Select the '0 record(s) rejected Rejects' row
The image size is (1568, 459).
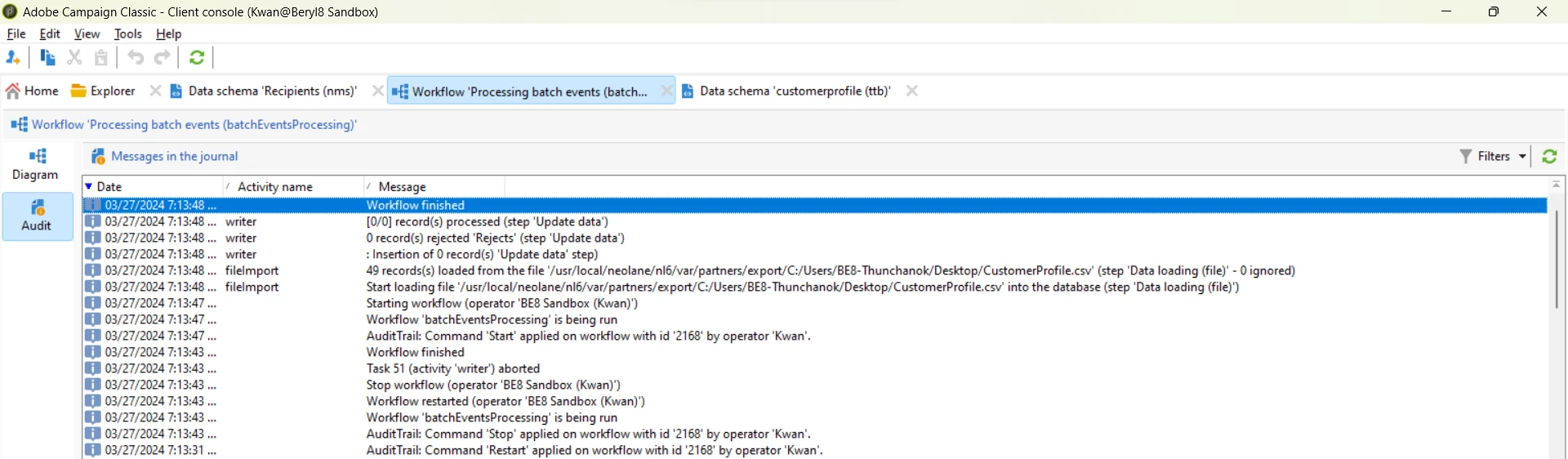(815, 238)
